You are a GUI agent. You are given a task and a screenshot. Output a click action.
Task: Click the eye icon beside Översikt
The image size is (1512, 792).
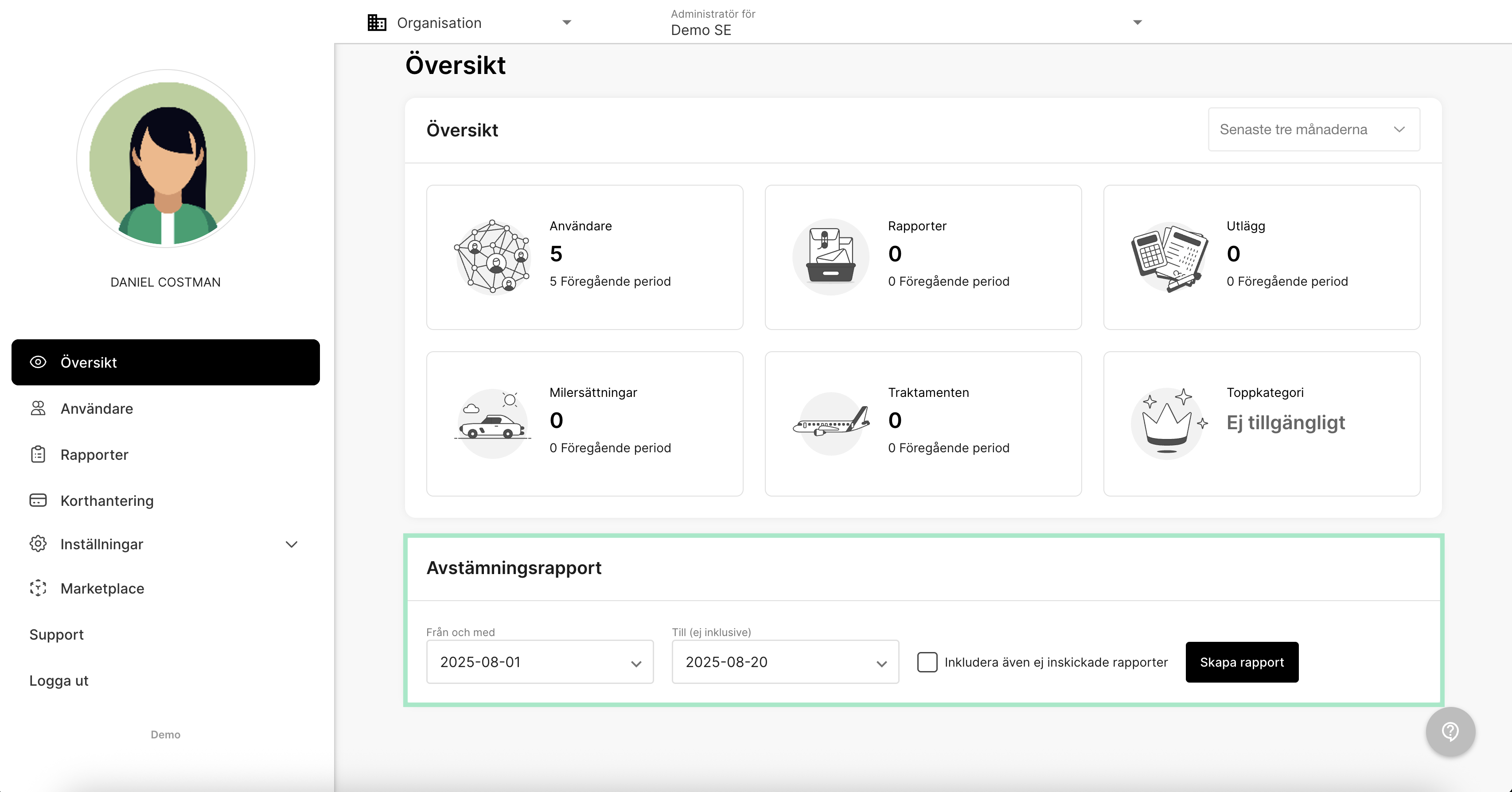click(38, 362)
